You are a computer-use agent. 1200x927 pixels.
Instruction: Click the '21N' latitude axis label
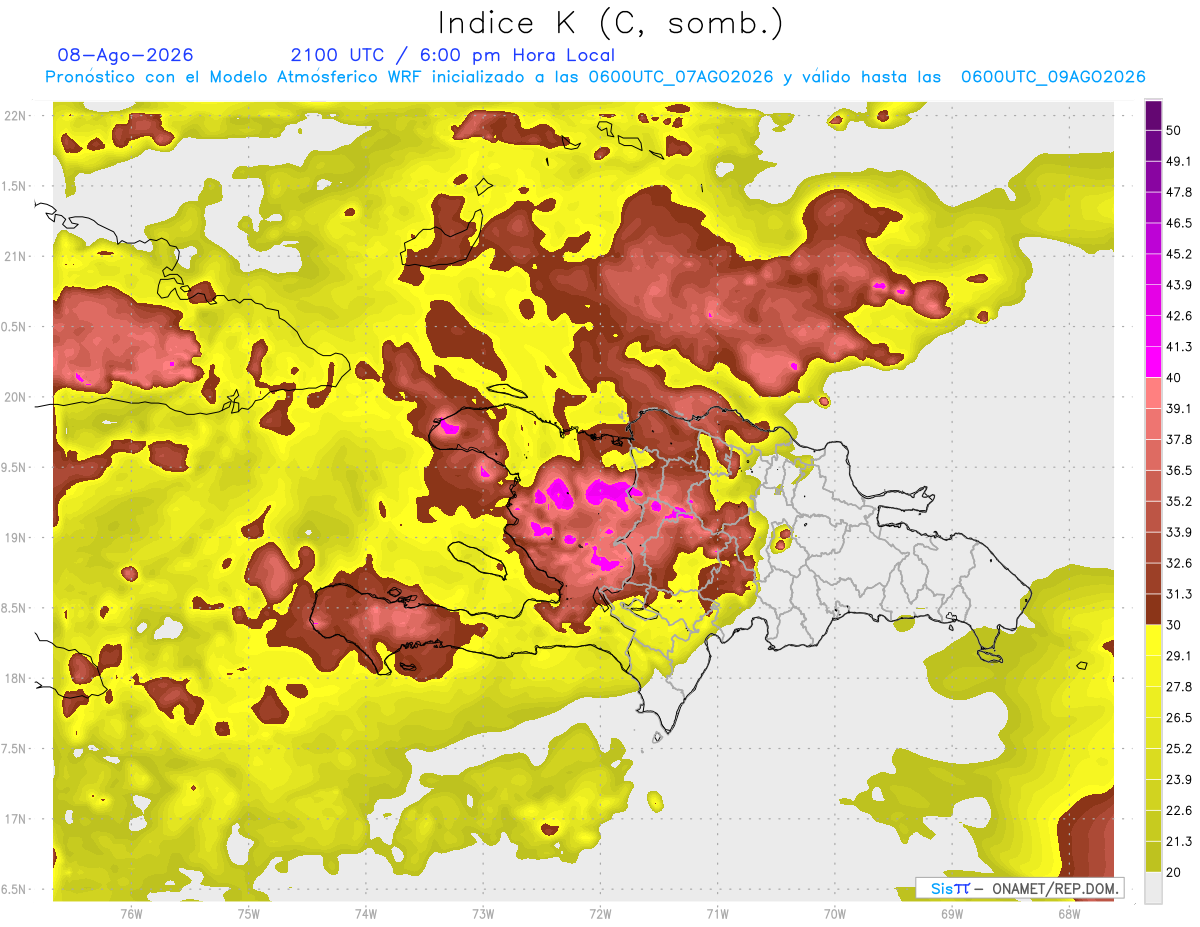click(x=15, y=256)
